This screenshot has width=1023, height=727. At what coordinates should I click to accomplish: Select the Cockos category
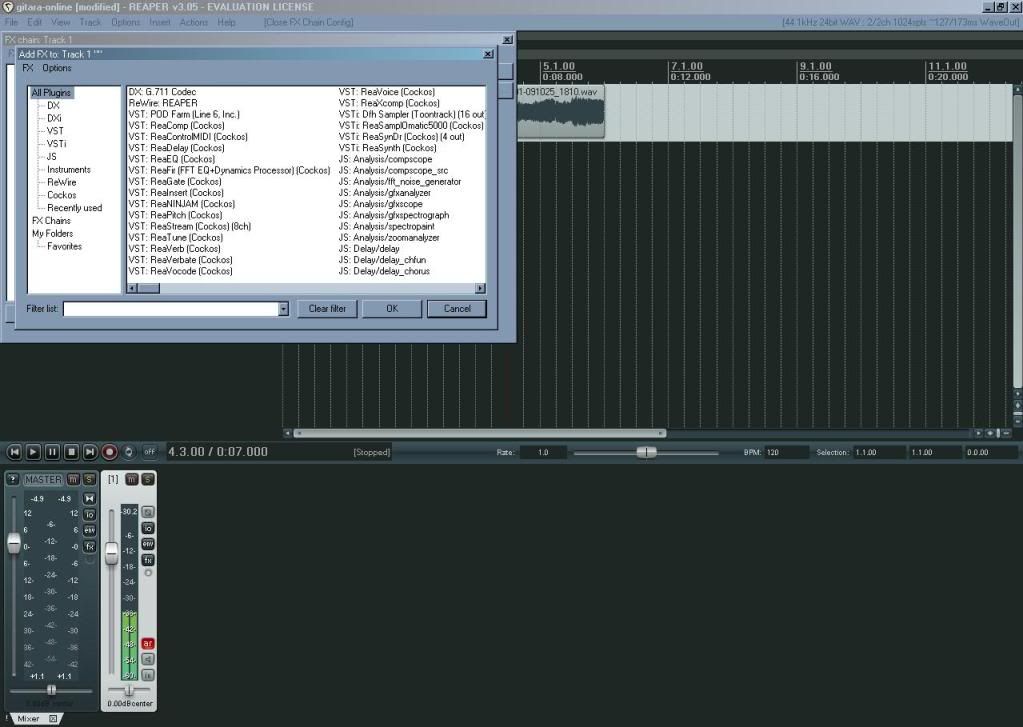pos(61,195)
